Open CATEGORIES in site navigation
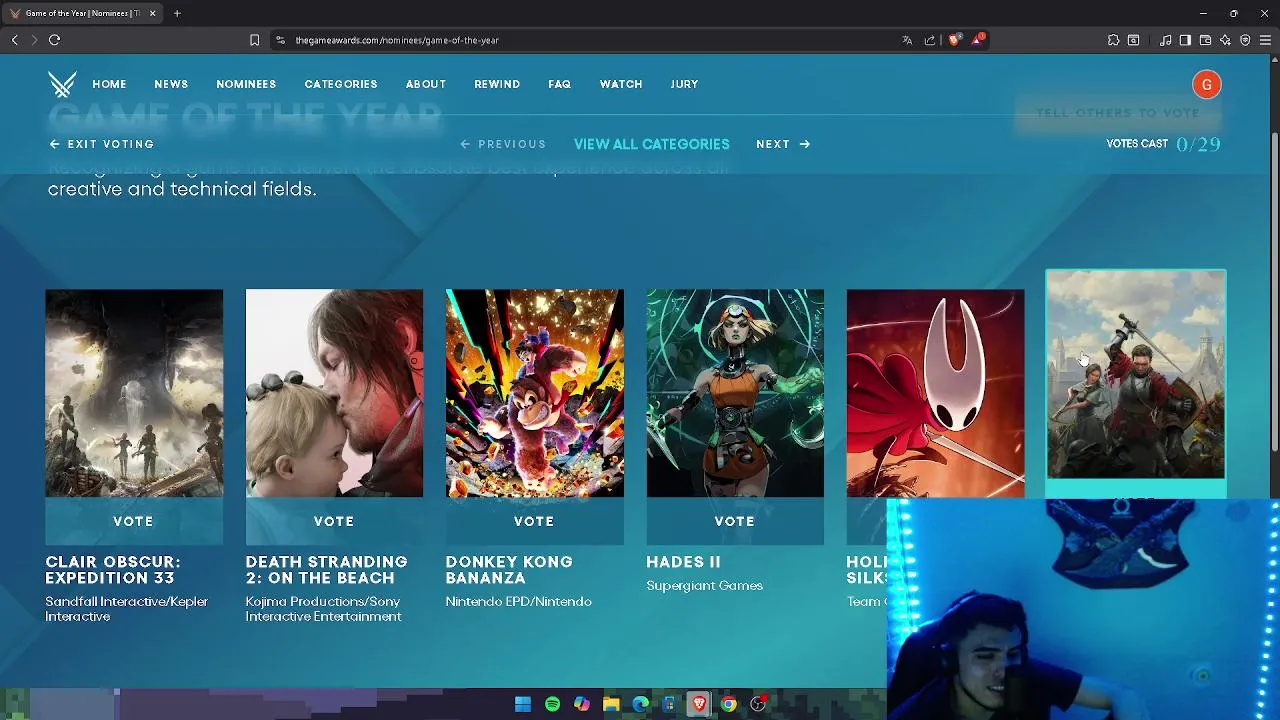1280x720 pixels. (341, 84)
